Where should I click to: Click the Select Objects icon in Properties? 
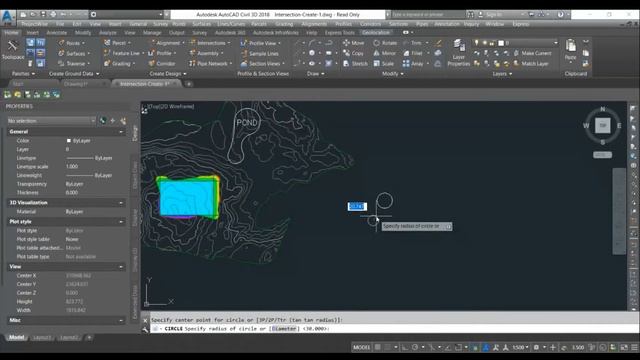click(x=113, y=121)
